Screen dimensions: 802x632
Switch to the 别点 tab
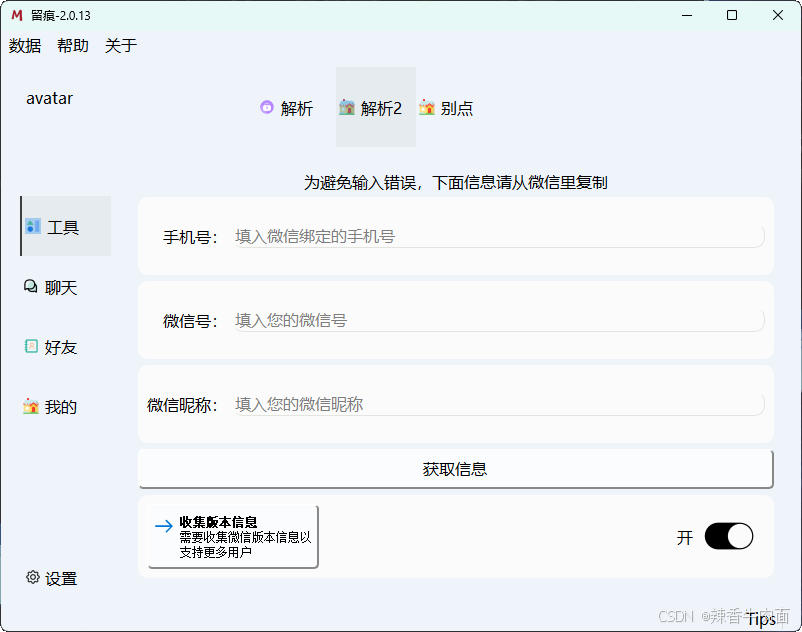point(446,108)
